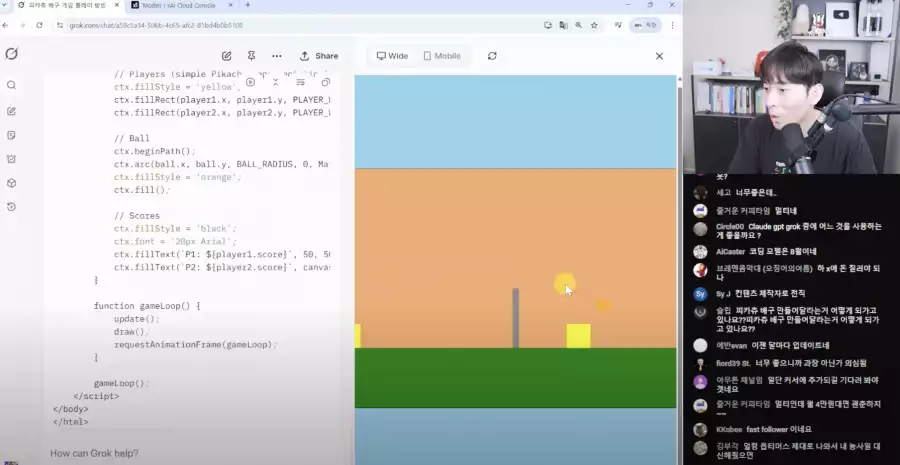This screenshot has width=900, height=465.
Task: Close the xAI Cloud Console tab
Action: 231,5
